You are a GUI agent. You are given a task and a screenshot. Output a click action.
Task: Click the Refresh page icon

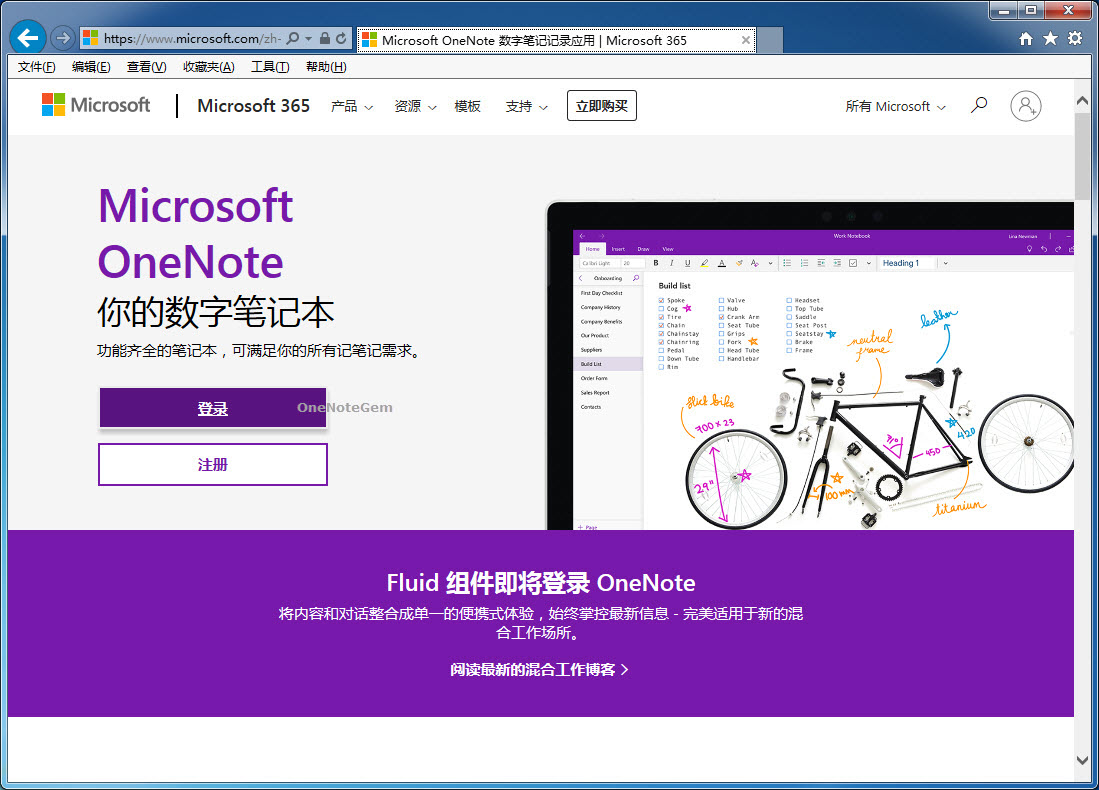341,39
